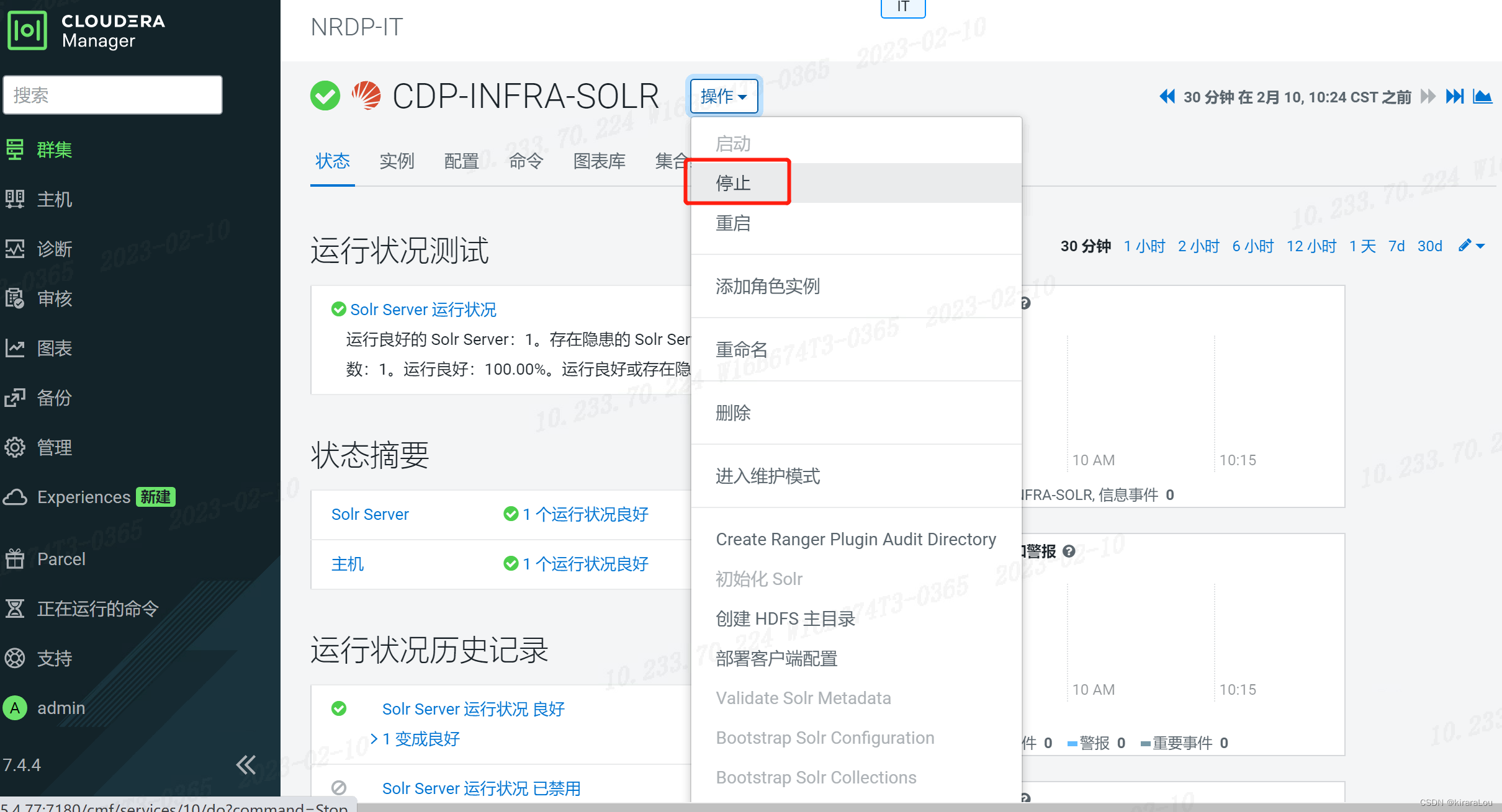
Task: Select Create Ranger Plugin Audit Directory
Action: coord(856,539)
